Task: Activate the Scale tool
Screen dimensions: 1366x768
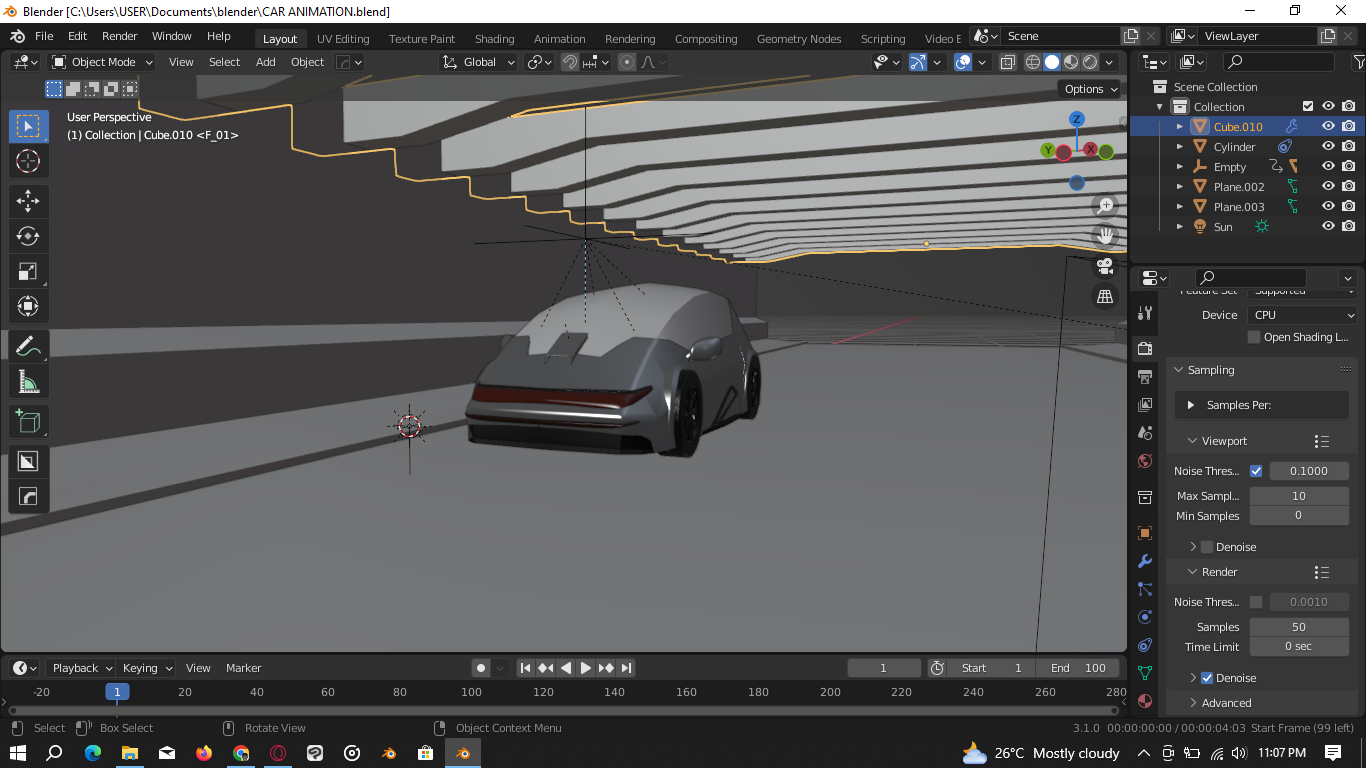Action: (28, 271)
